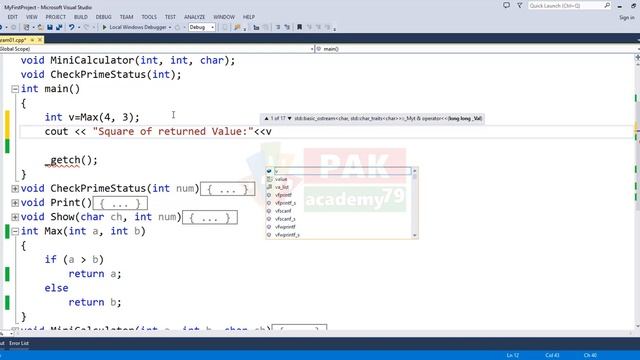This screenshot has height=360, width=640.
Task: Click the Save All toolbar icon
Action: click(59, 27)
